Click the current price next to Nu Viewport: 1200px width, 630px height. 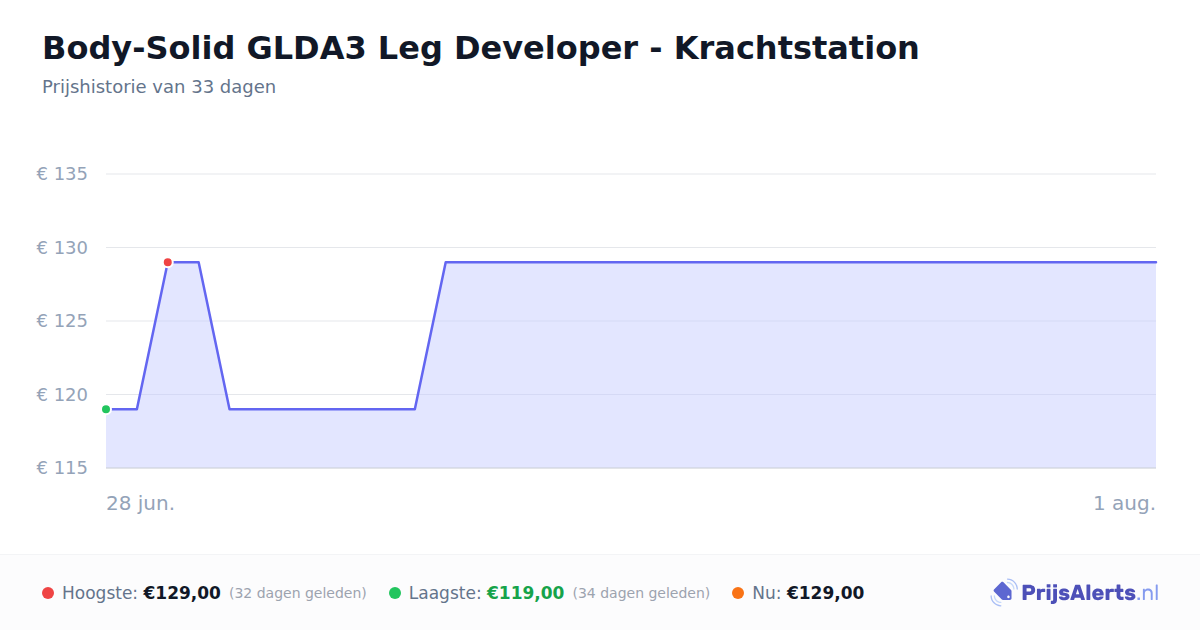tap(825, 593)
